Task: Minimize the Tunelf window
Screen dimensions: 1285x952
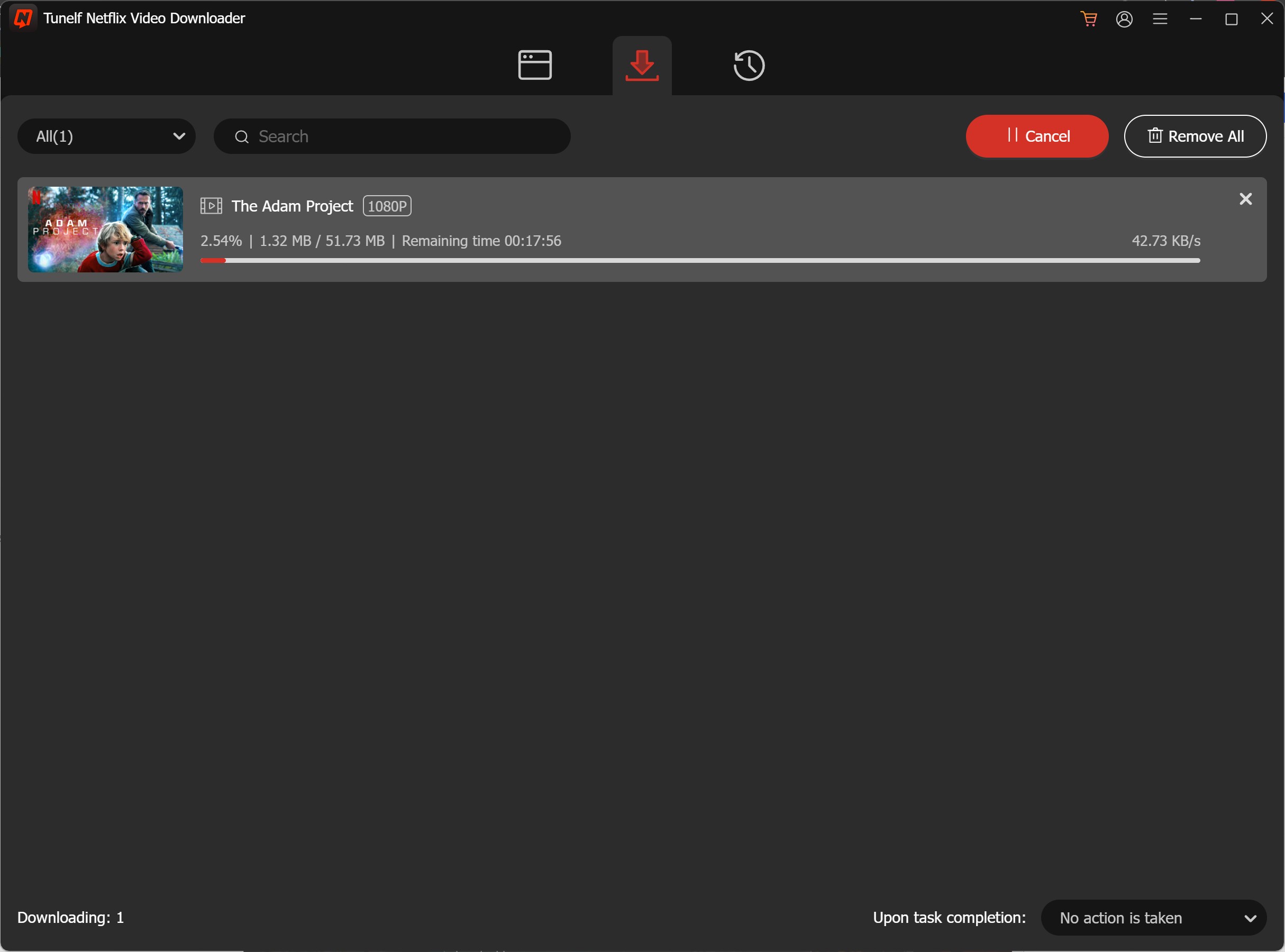Action: pos(1196,19)
